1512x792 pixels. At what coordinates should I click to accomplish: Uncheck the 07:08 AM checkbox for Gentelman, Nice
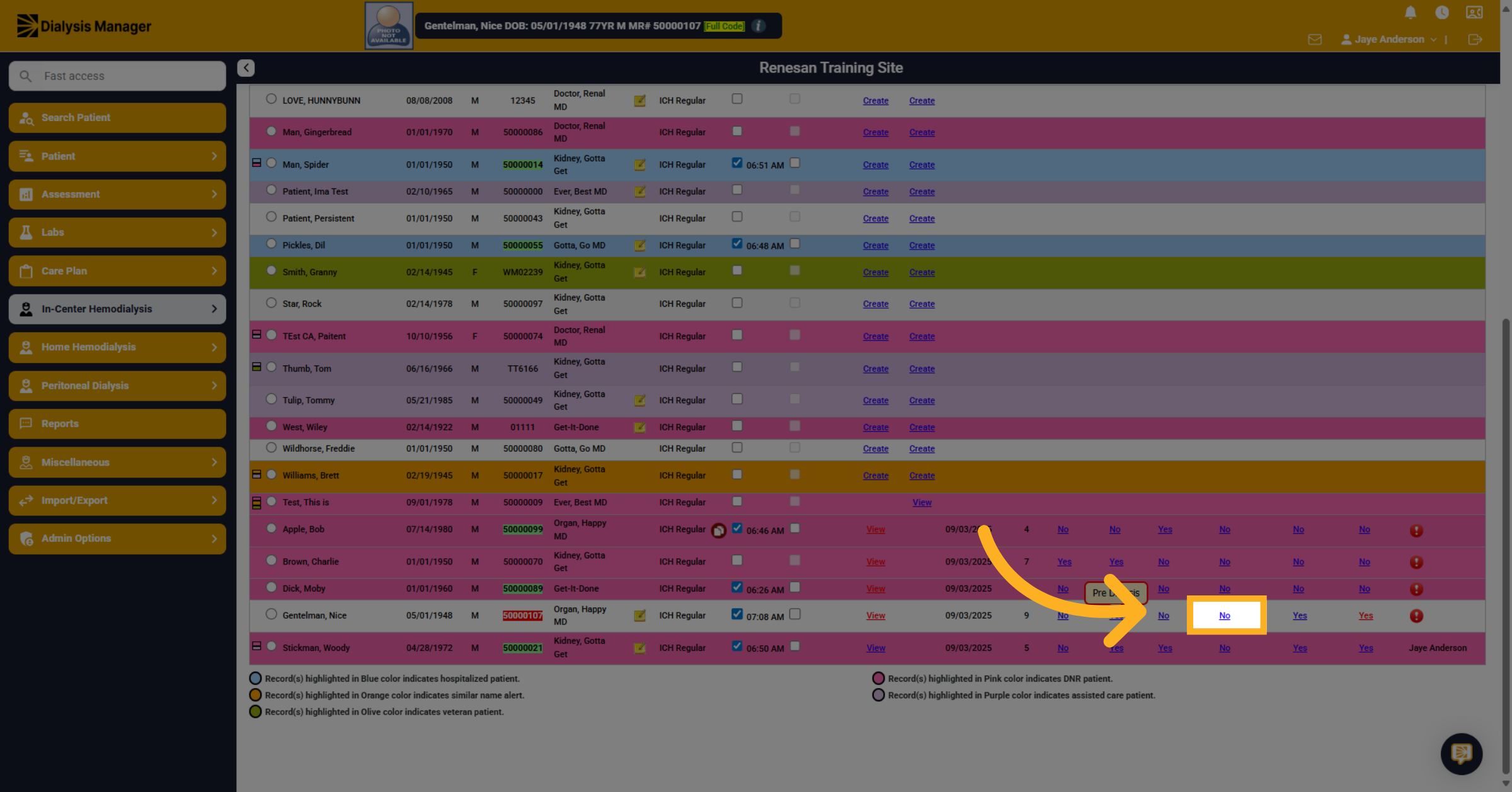[736, 614]
